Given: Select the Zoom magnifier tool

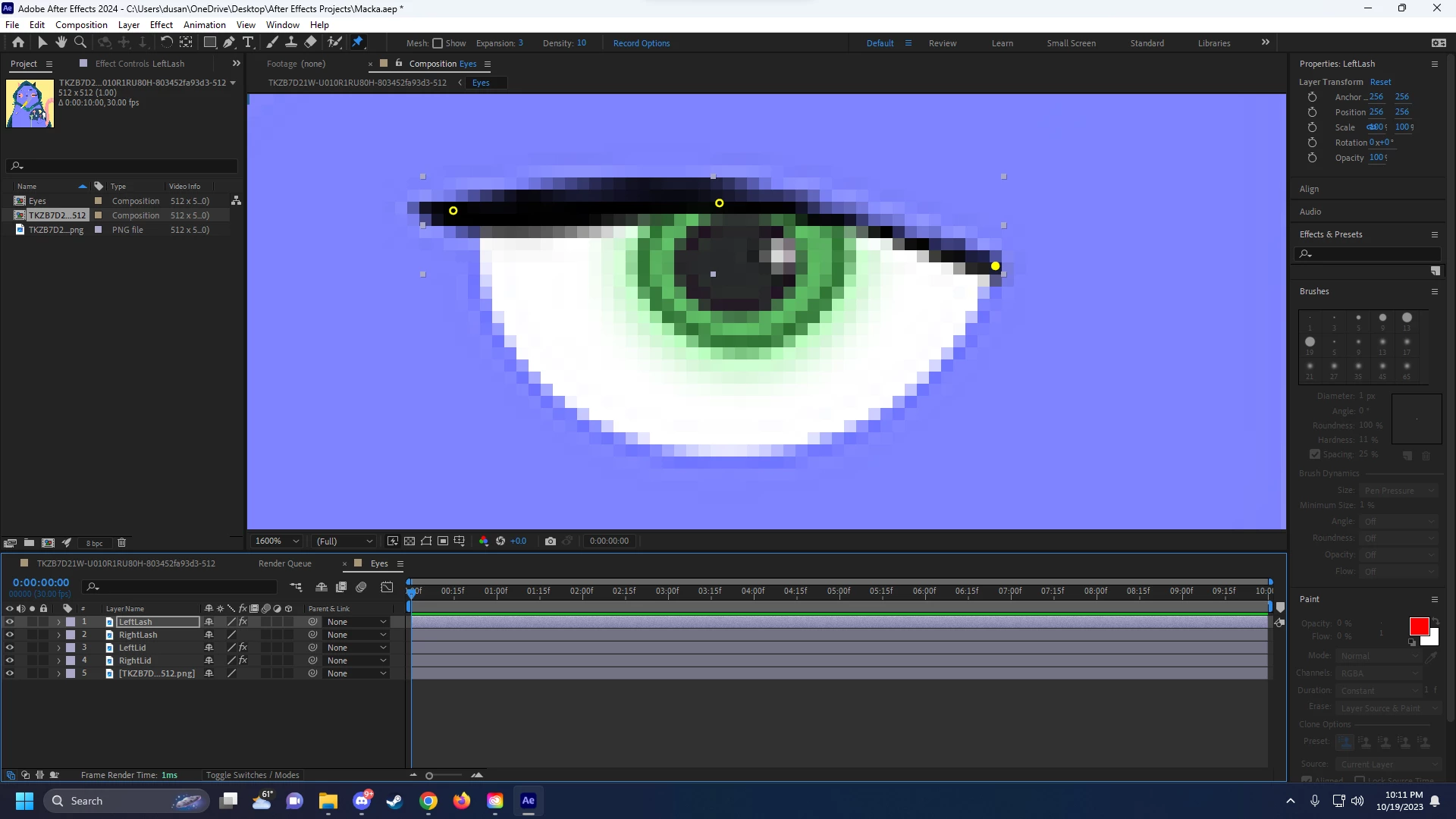Looking at the screenshot, I should tap(80, 42).
